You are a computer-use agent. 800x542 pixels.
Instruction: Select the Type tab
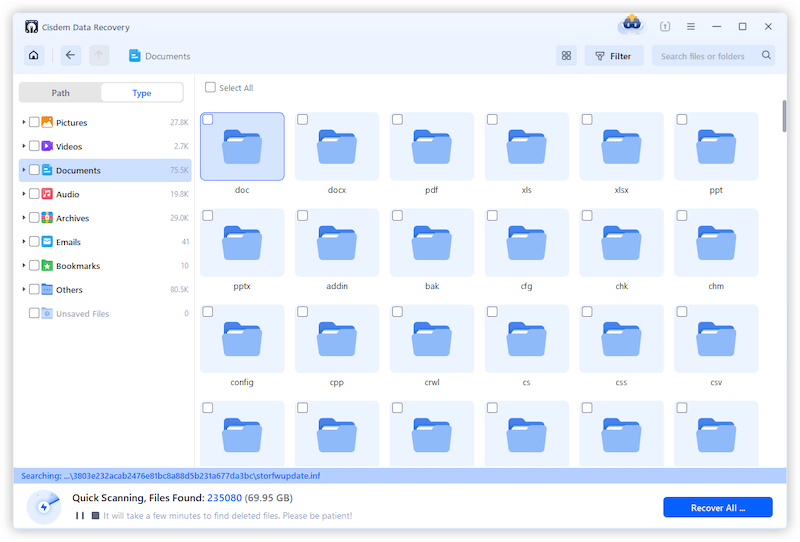coord(142,93)
